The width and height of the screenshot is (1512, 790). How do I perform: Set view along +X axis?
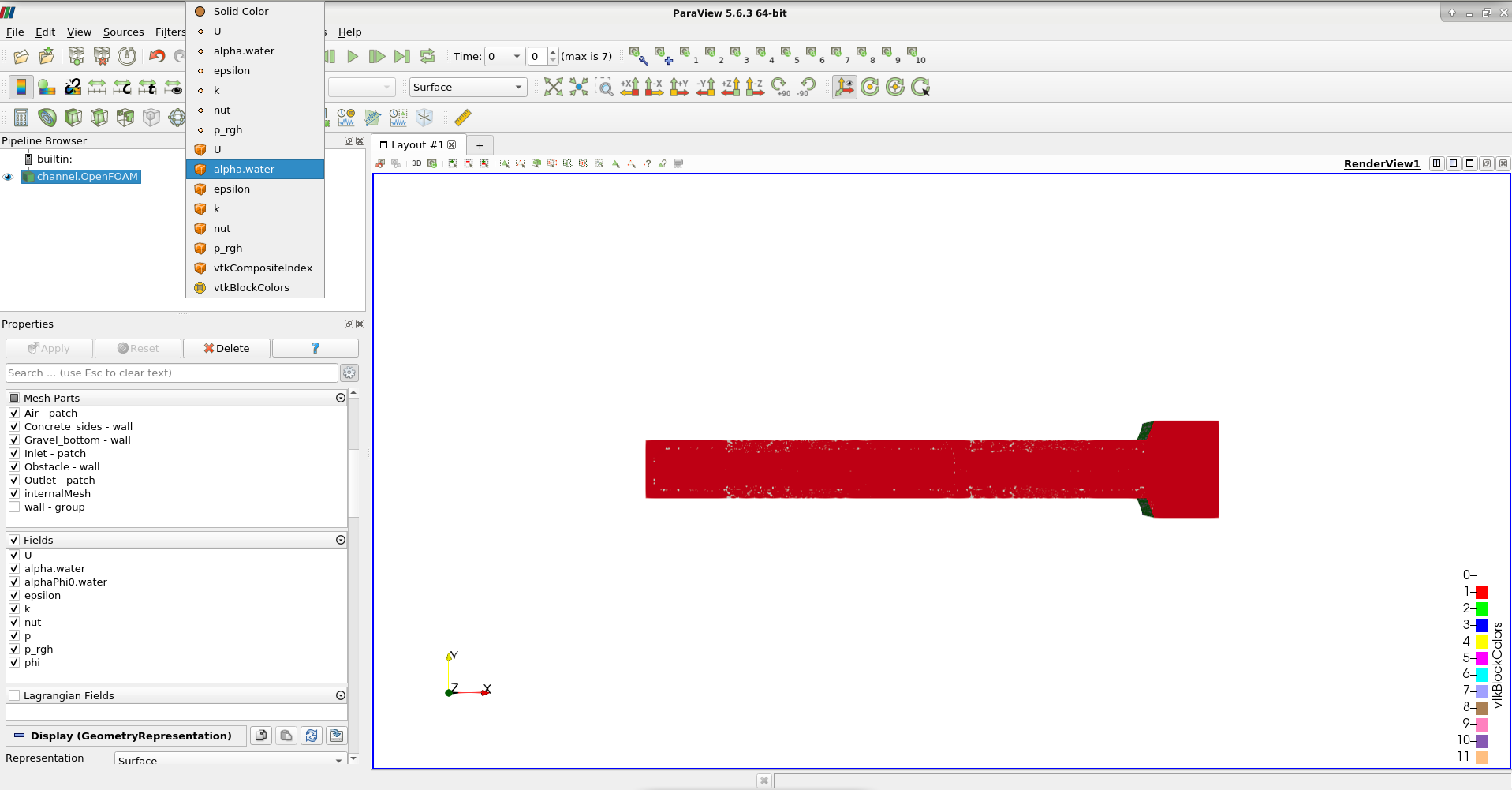click(630, 87)
